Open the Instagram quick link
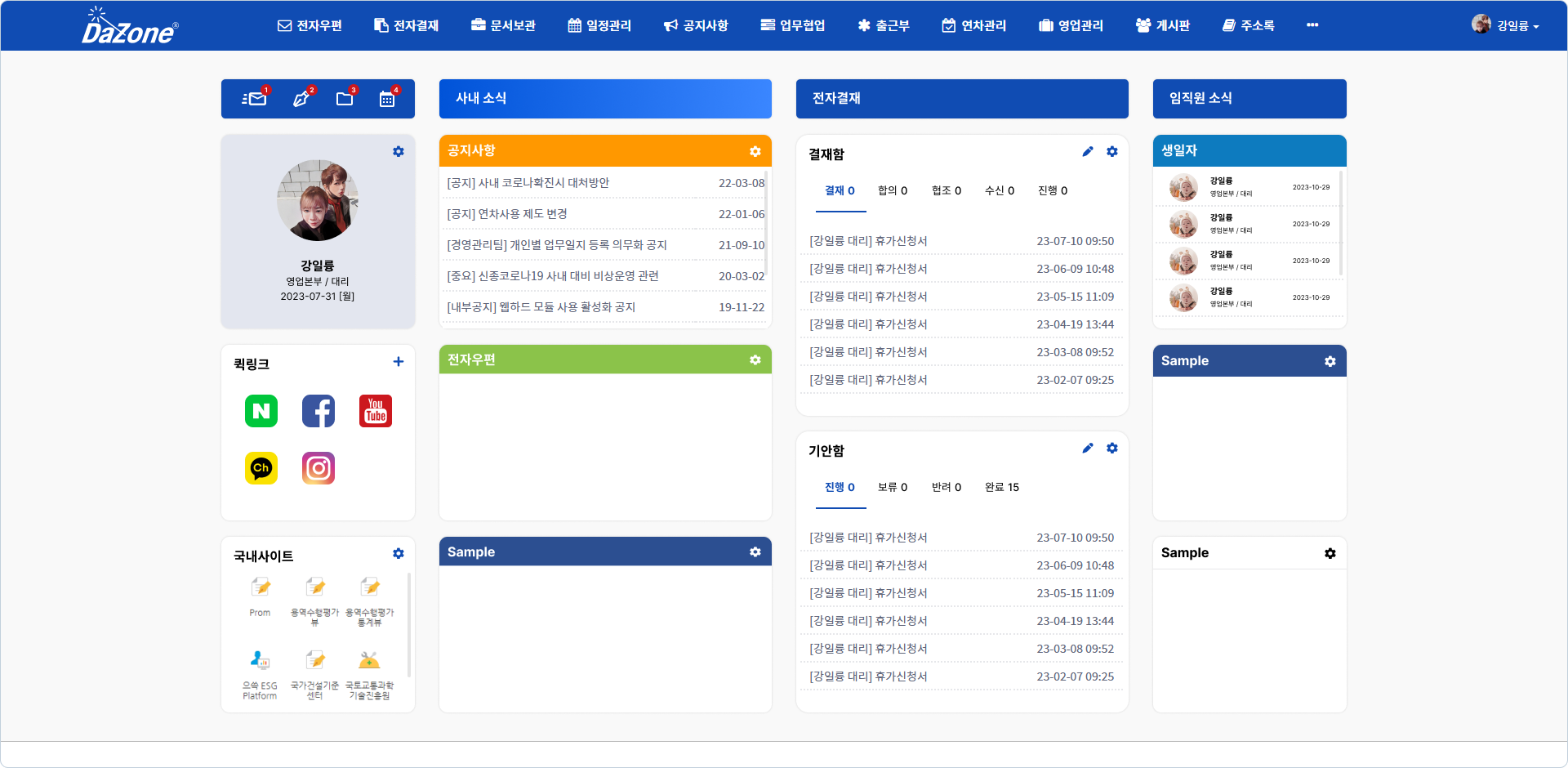The height and width of the screenshot is (768, 1568). [318, 468]
